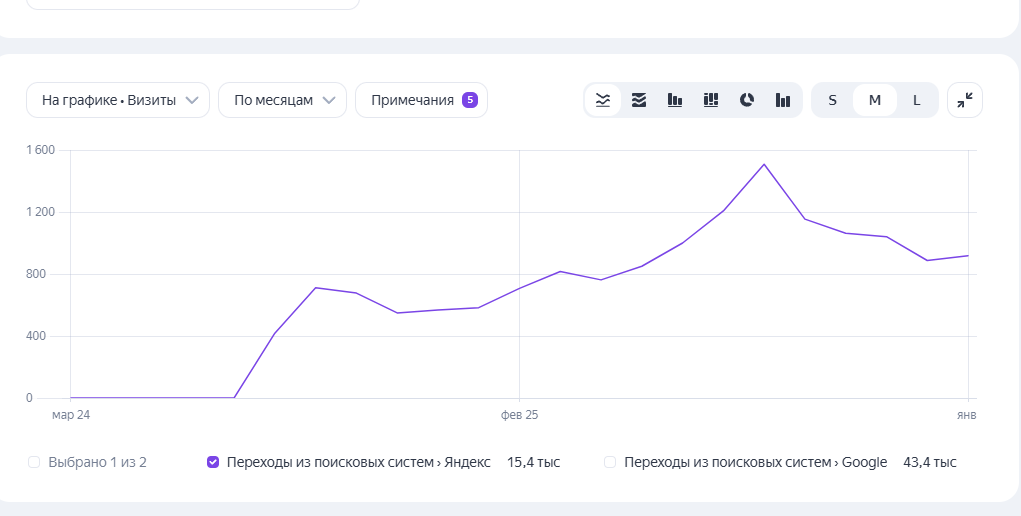Click the purple 5 notes badge
Viewport: 1021px width, 516px height.
click(470, 100)
